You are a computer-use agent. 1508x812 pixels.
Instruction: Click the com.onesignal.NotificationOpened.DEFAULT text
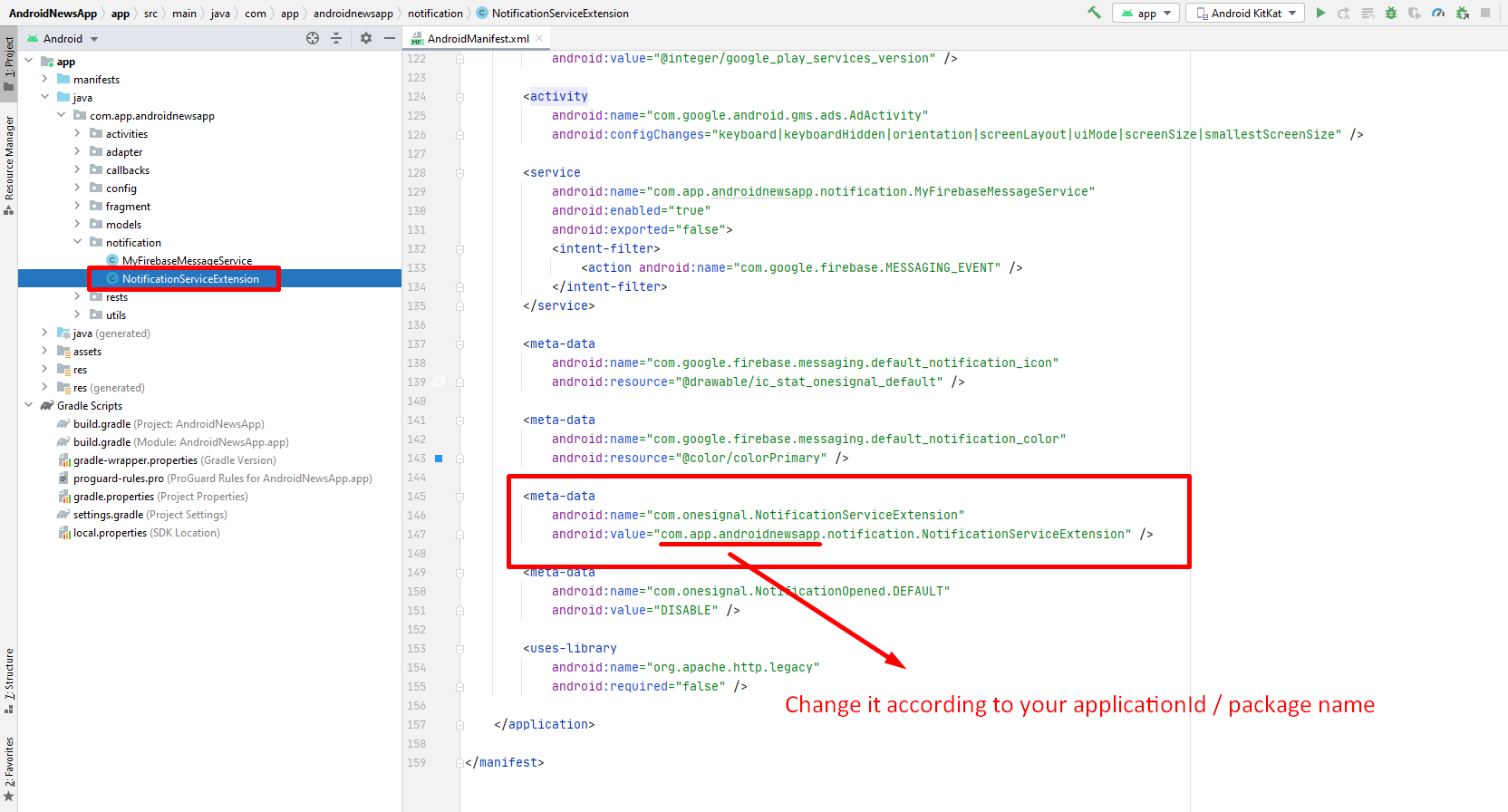(x=797, y=592)
